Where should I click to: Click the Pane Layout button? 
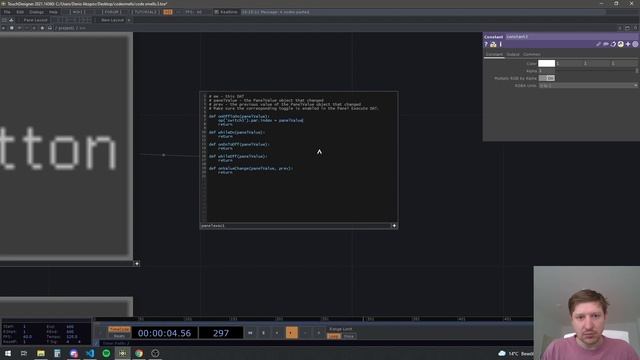(x=35, y=20)
